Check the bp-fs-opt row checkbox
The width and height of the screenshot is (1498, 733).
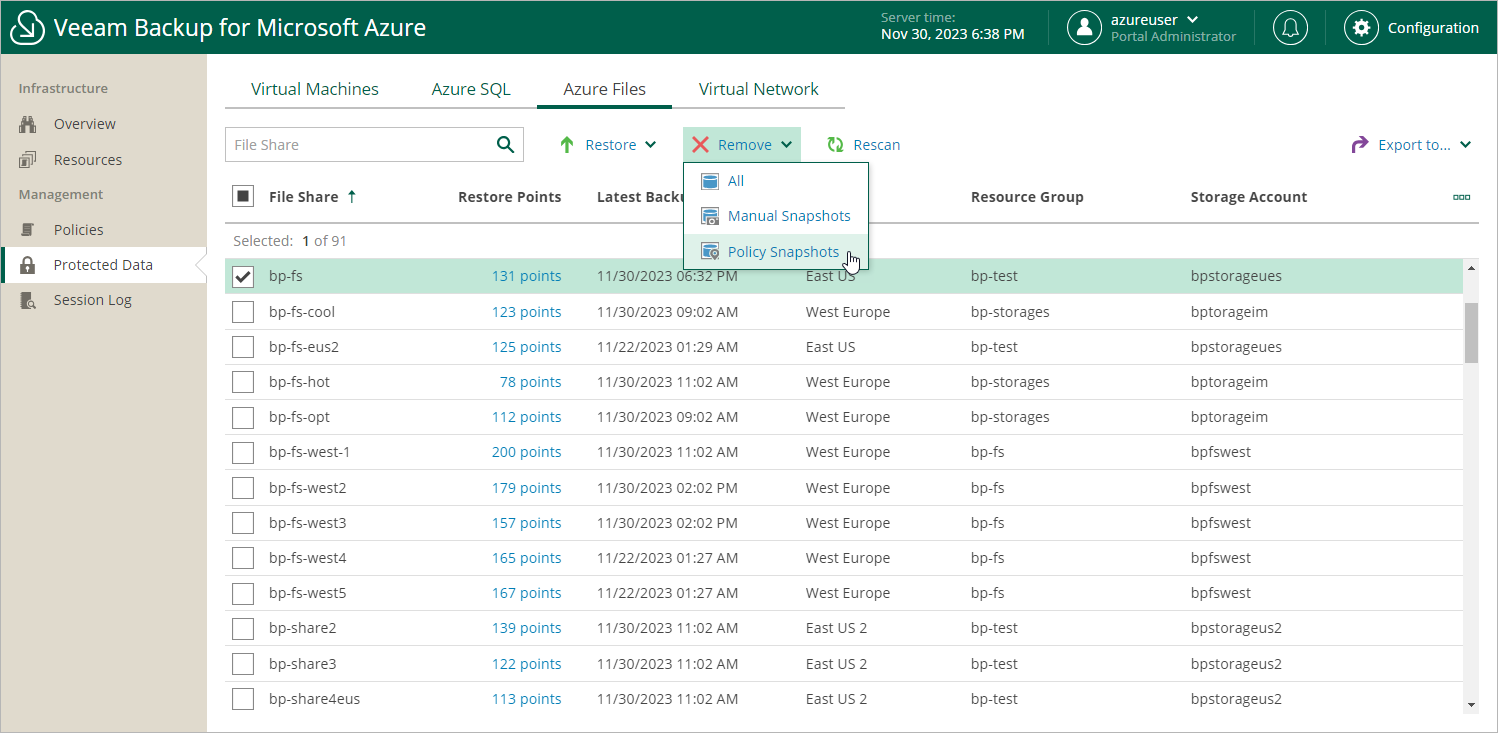(243, 417)
